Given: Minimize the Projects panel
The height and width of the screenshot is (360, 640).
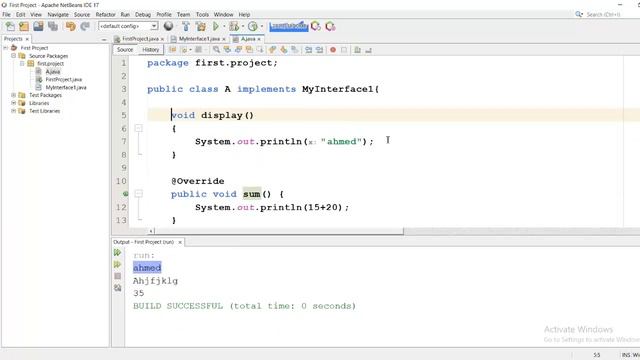Looking at the screenshot, I should click(x=104, y=40).
